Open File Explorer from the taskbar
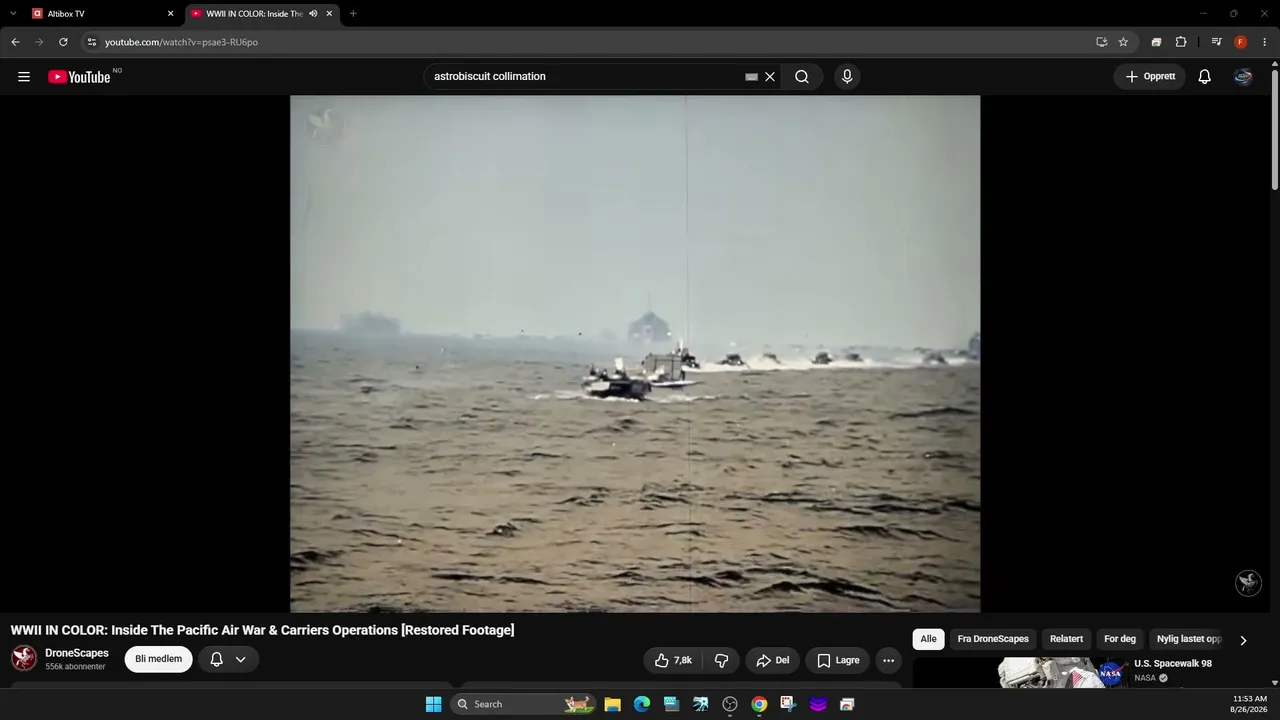The image size is (1280, 720). pos(612,704)
